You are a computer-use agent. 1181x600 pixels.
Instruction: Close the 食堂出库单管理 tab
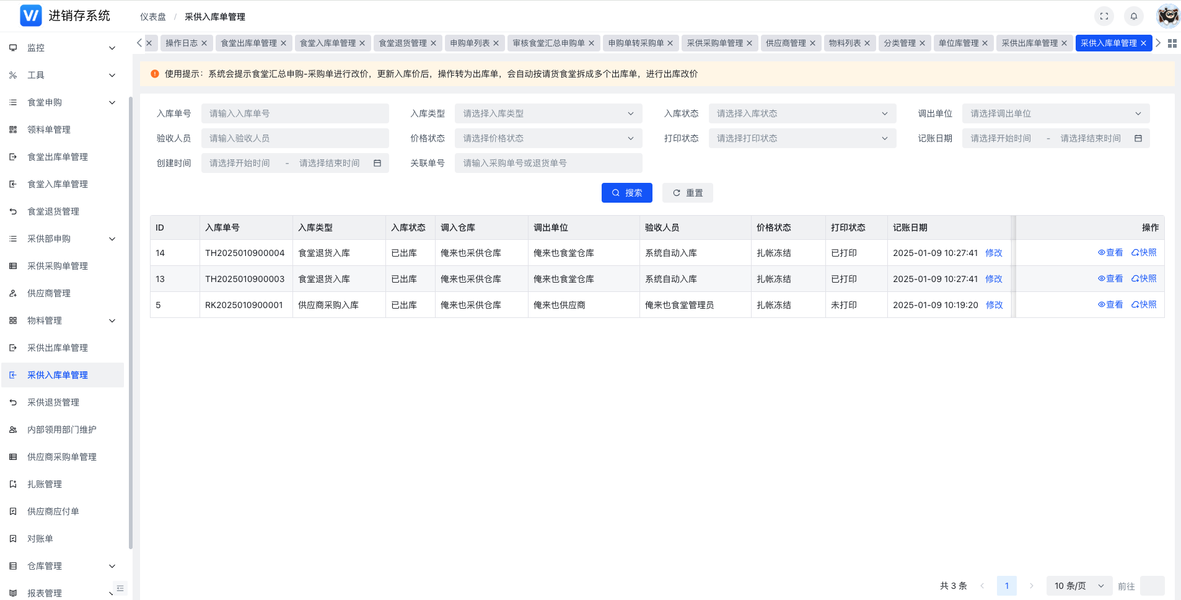click(x=283, y=44)
